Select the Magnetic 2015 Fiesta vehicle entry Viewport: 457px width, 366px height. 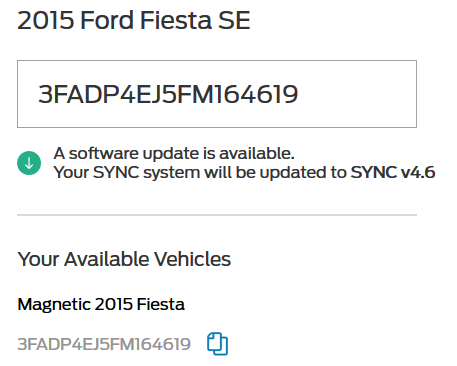[101, 304]
